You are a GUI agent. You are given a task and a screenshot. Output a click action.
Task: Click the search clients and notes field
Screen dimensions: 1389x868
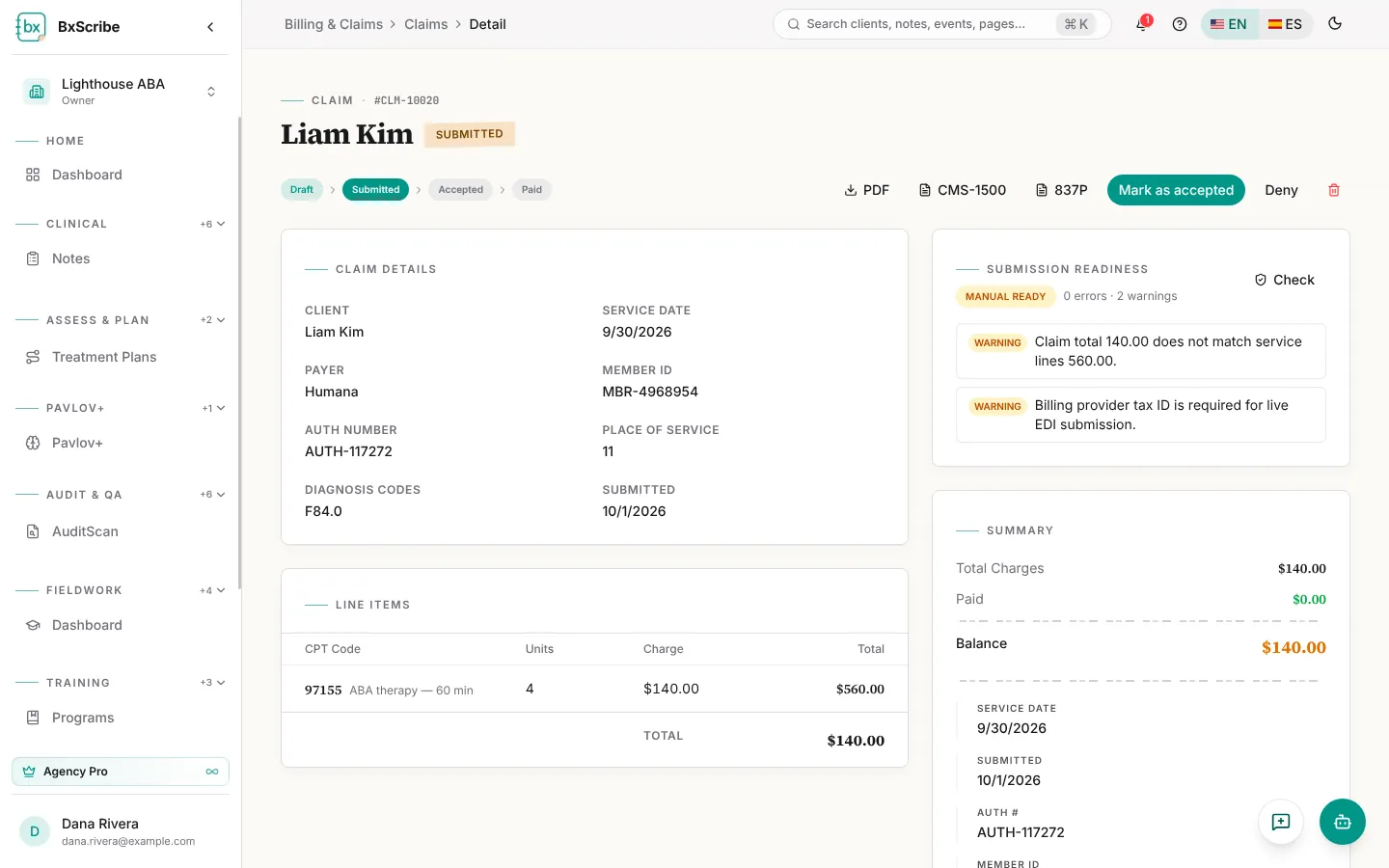pyautogui.click(x=941, y=24)
